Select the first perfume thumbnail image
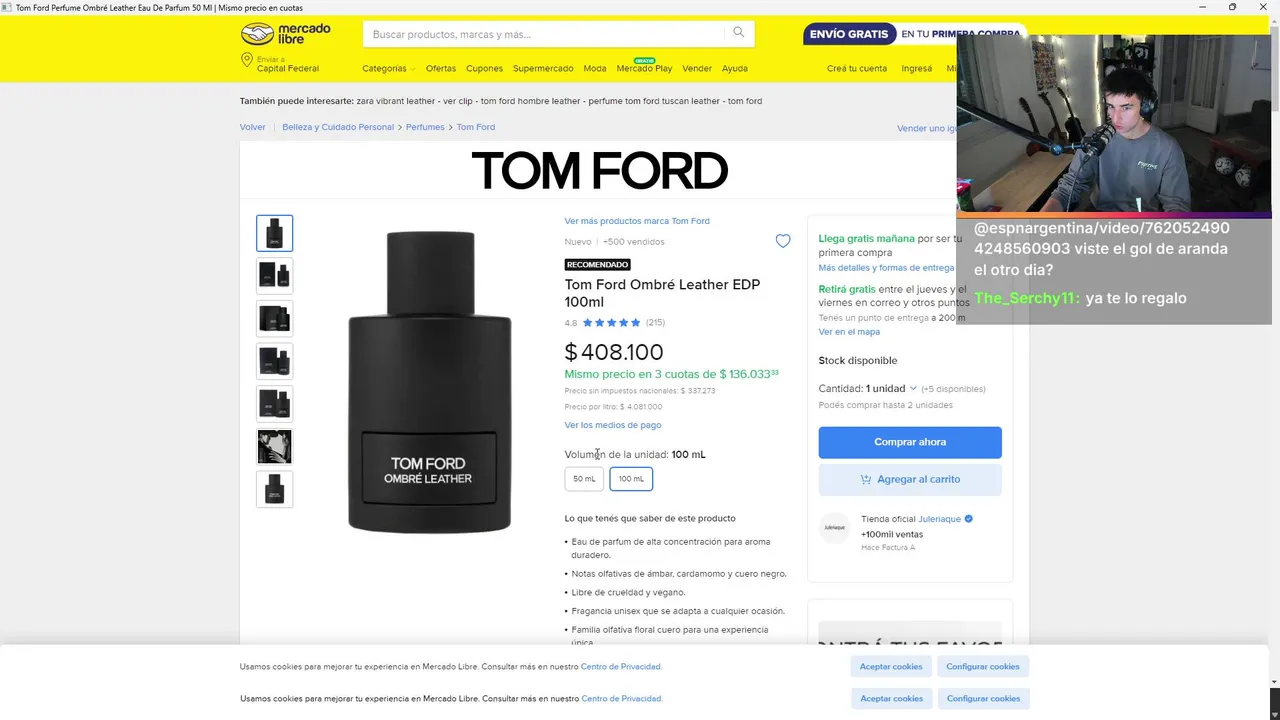The height and width of the screenshot is (720, 1280). (x=275, y=233)
